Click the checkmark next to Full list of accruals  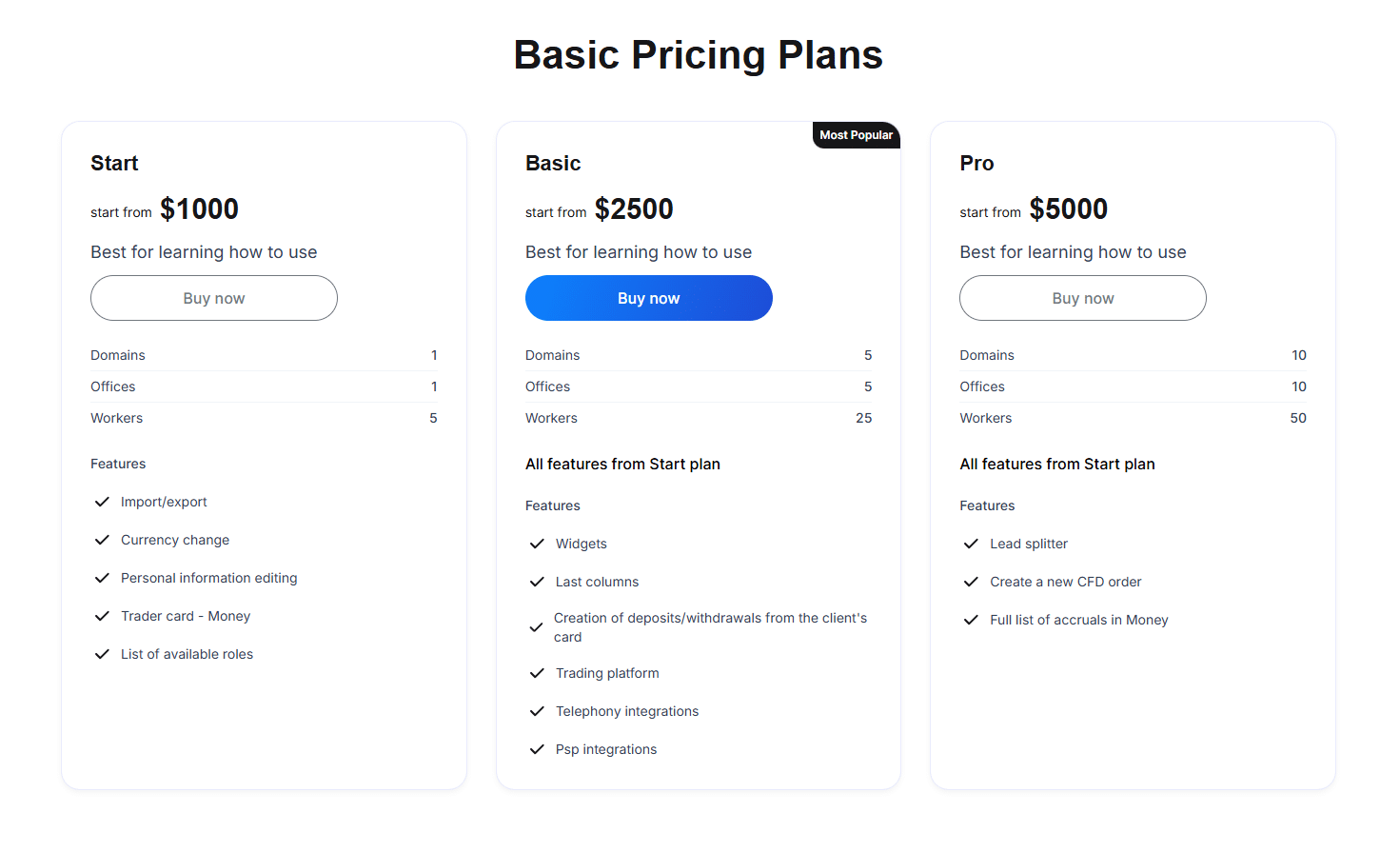(971, 620)
